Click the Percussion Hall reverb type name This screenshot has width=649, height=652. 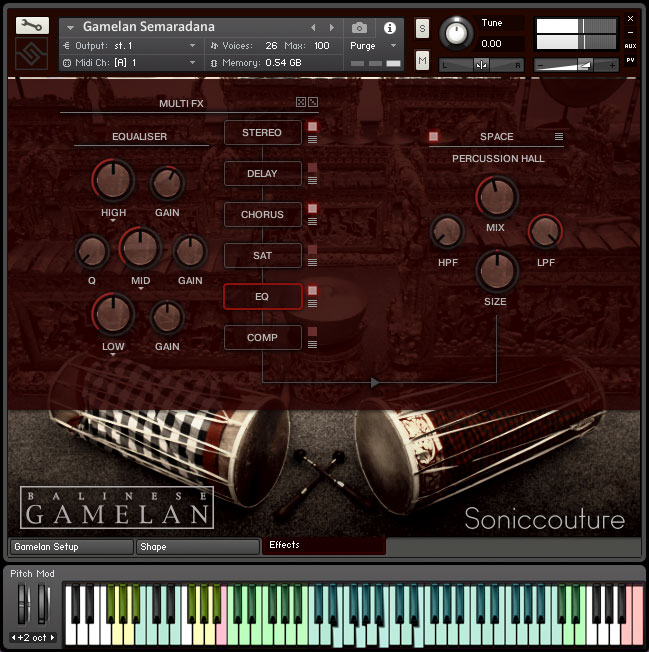click(x=498, y=159)
